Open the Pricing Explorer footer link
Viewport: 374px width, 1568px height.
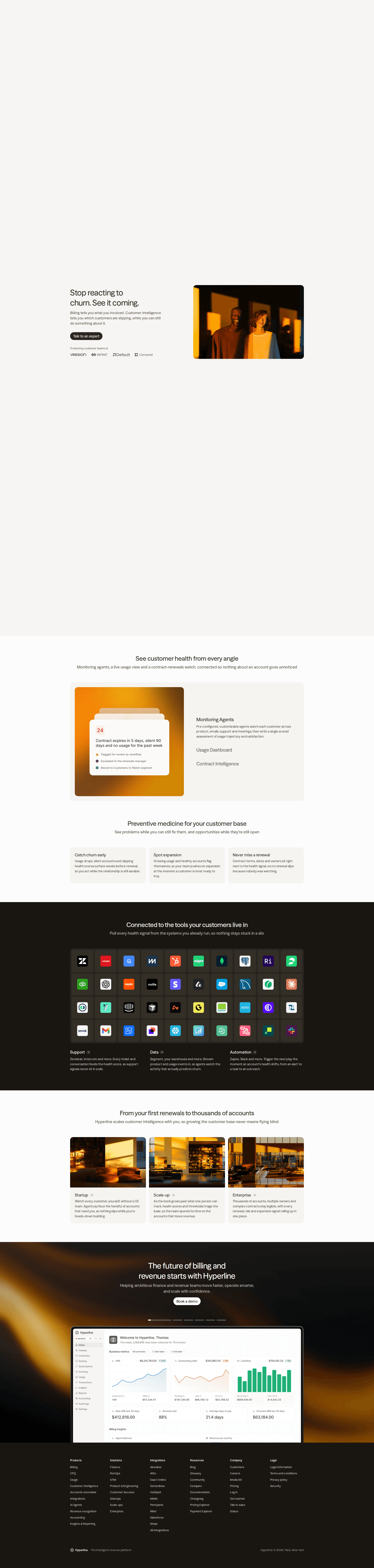tap(200, 1505)
